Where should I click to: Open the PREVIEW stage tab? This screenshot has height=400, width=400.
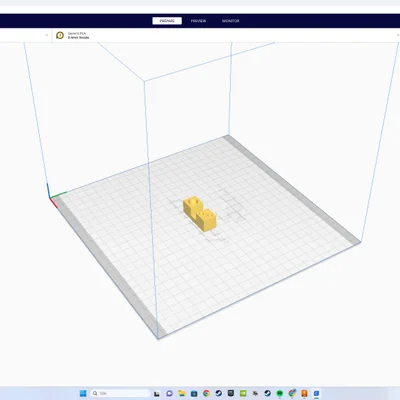pos(198,21)
